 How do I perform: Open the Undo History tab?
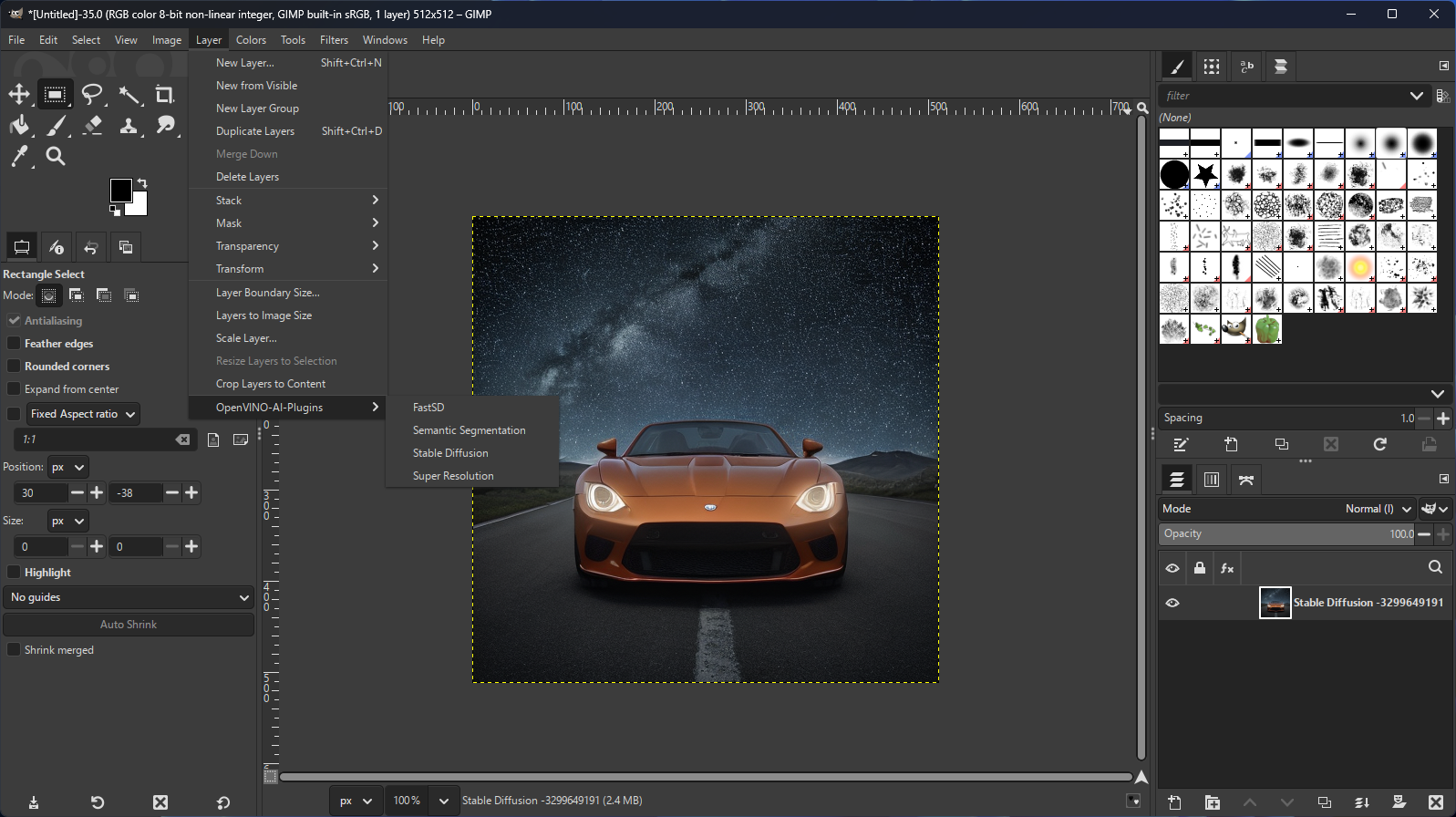point(91,247)
